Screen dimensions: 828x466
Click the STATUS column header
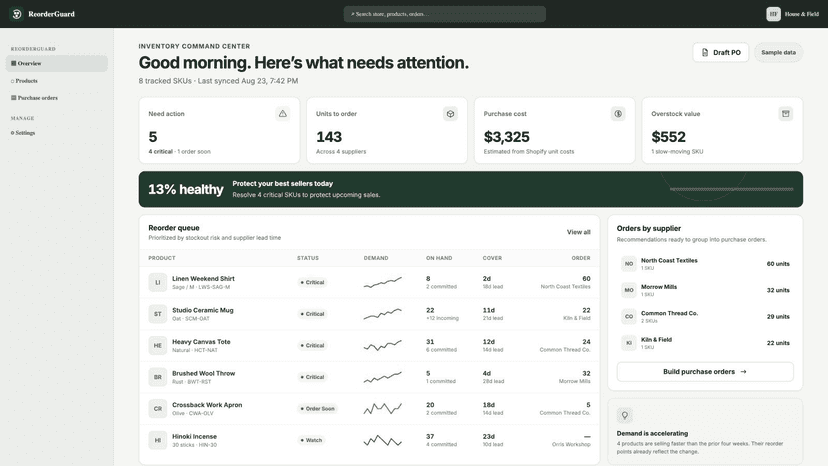coord(308,258)
